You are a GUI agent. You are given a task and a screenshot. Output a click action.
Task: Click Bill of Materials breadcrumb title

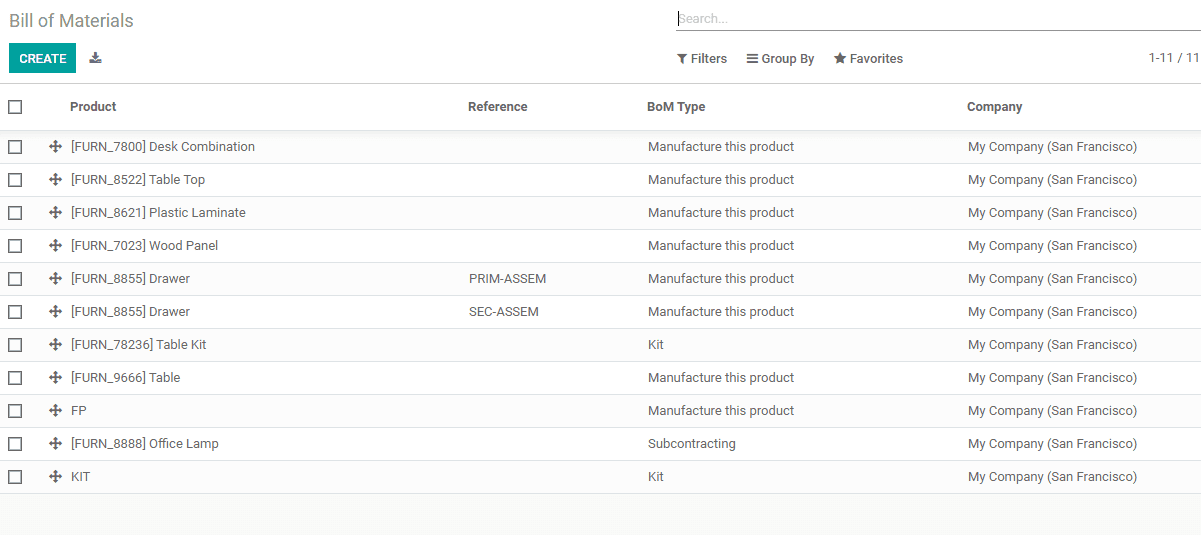71,21
